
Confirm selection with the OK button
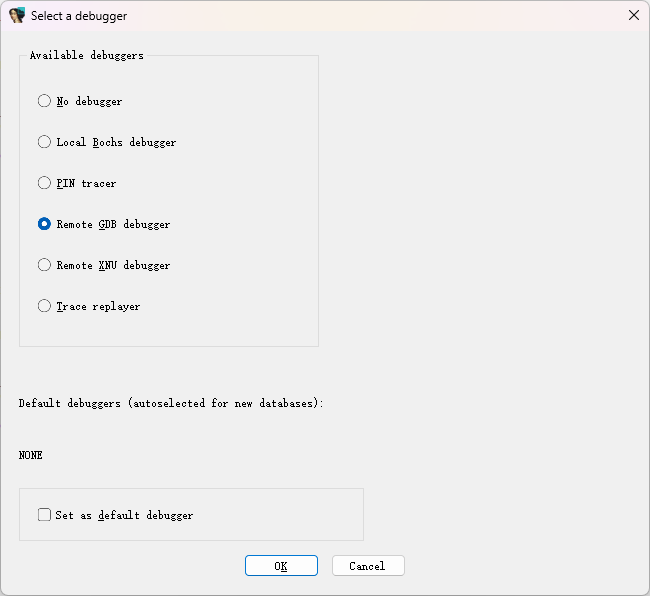(281, 566)
